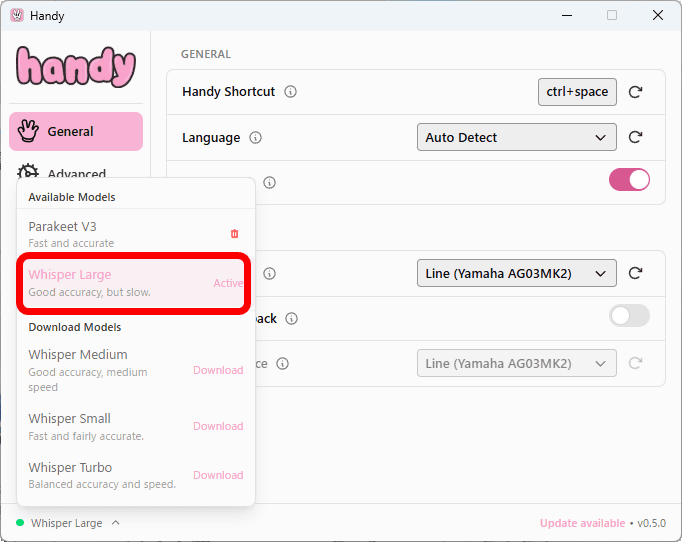This screenshot has height=542, width=682.
Task: Download the Whisper Medium model
Action: click(218, 370)
